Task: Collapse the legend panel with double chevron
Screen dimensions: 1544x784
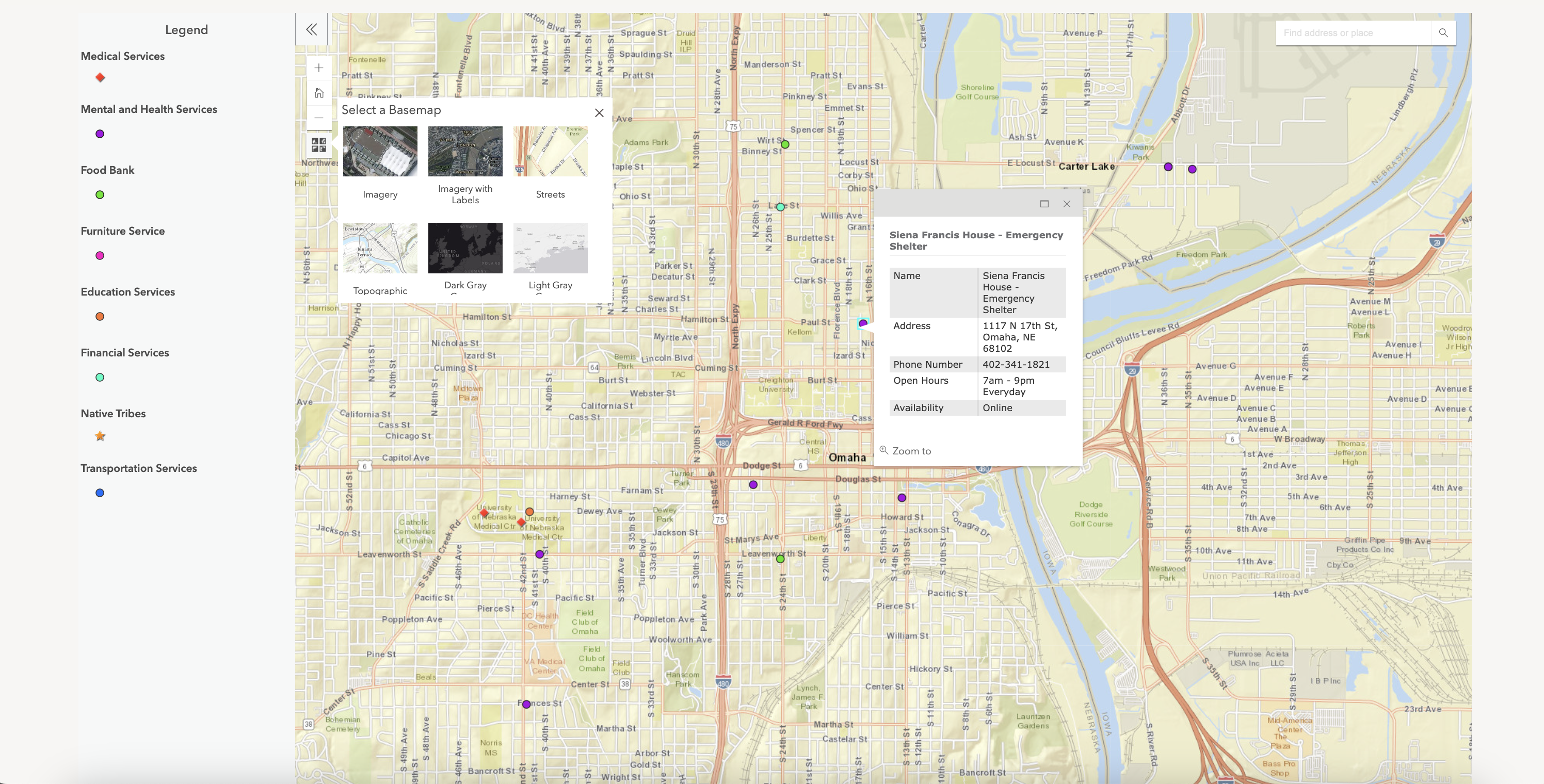Action: coord(311,29)
